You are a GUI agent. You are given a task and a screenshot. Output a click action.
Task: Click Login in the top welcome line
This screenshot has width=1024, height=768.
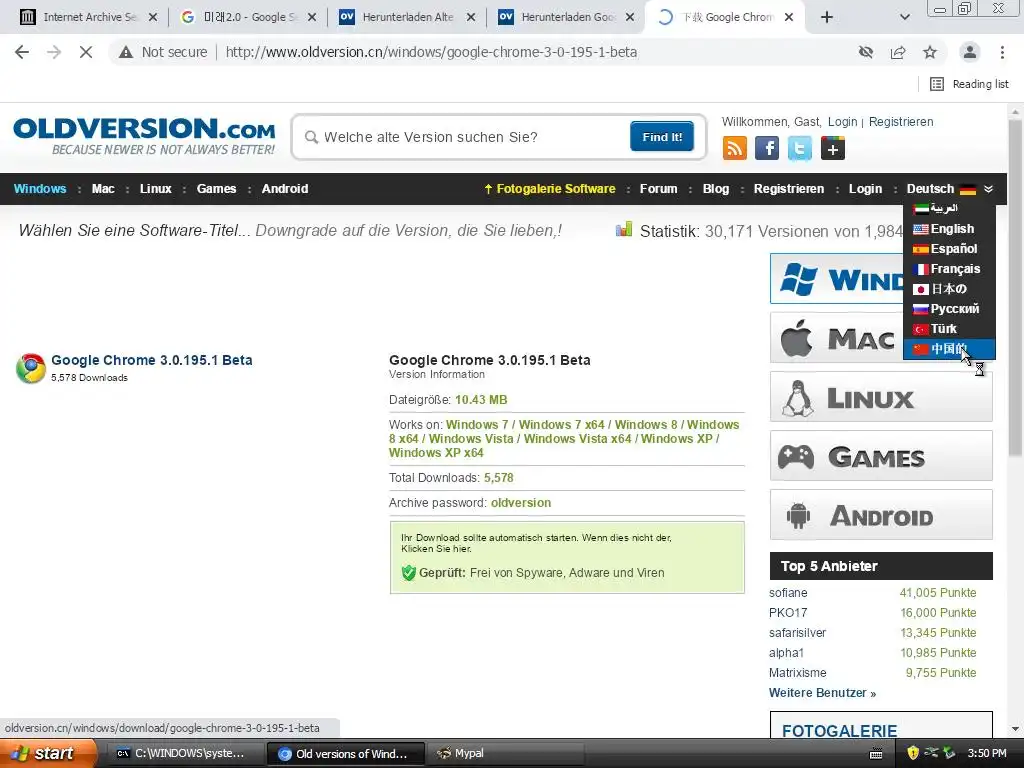click(842, 121)
